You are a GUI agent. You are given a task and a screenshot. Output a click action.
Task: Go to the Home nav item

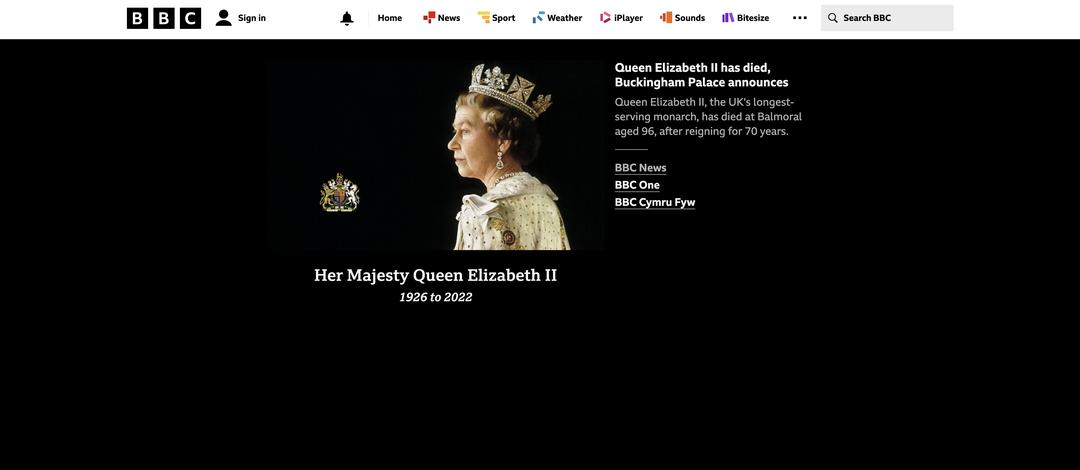[x=390, y=18]
